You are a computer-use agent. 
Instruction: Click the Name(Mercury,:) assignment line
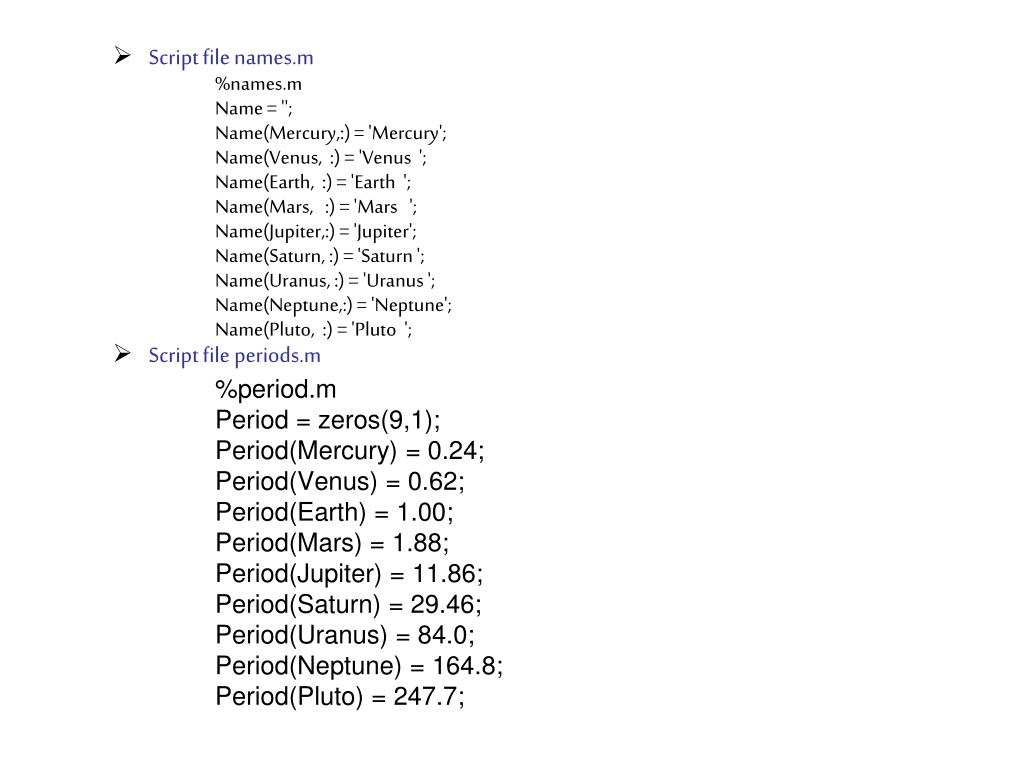[331, 133]
